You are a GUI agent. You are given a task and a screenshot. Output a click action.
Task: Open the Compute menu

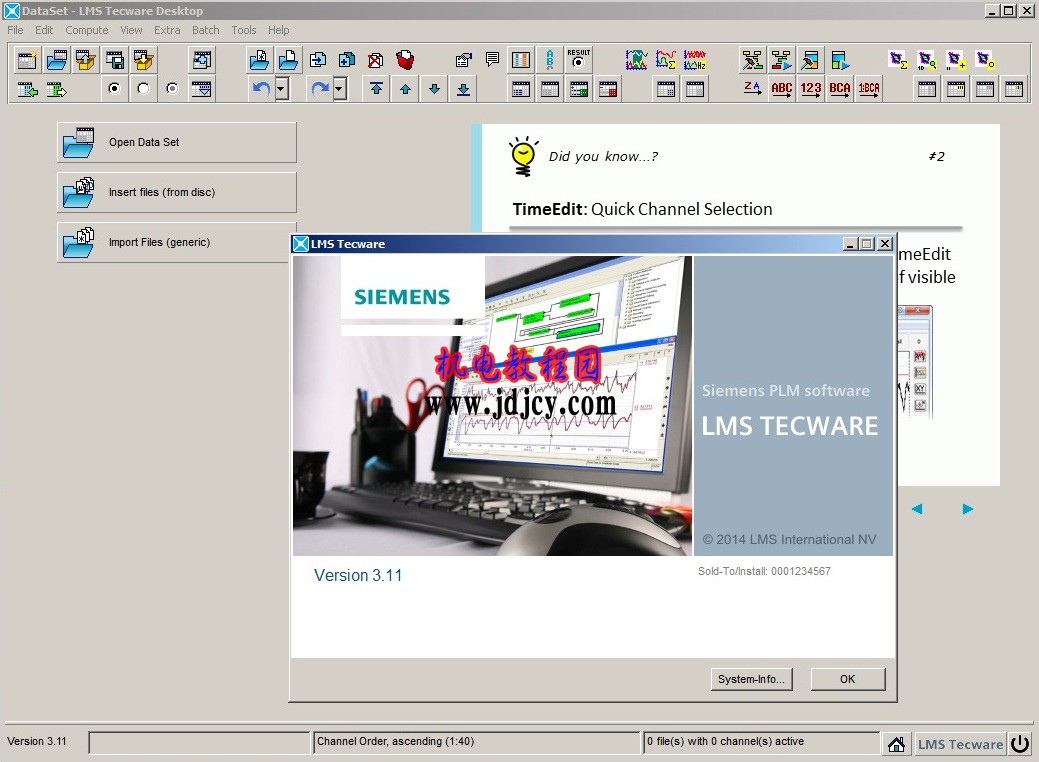[x=87, y=30]
